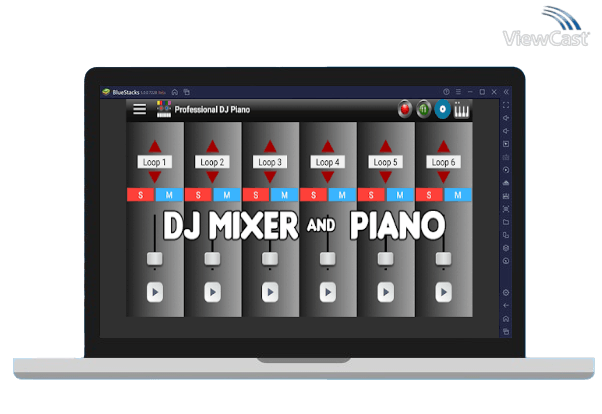Open the media folder icon in sidebar
The height and width of the screenshot is (414, 602).
pos(506,222)
